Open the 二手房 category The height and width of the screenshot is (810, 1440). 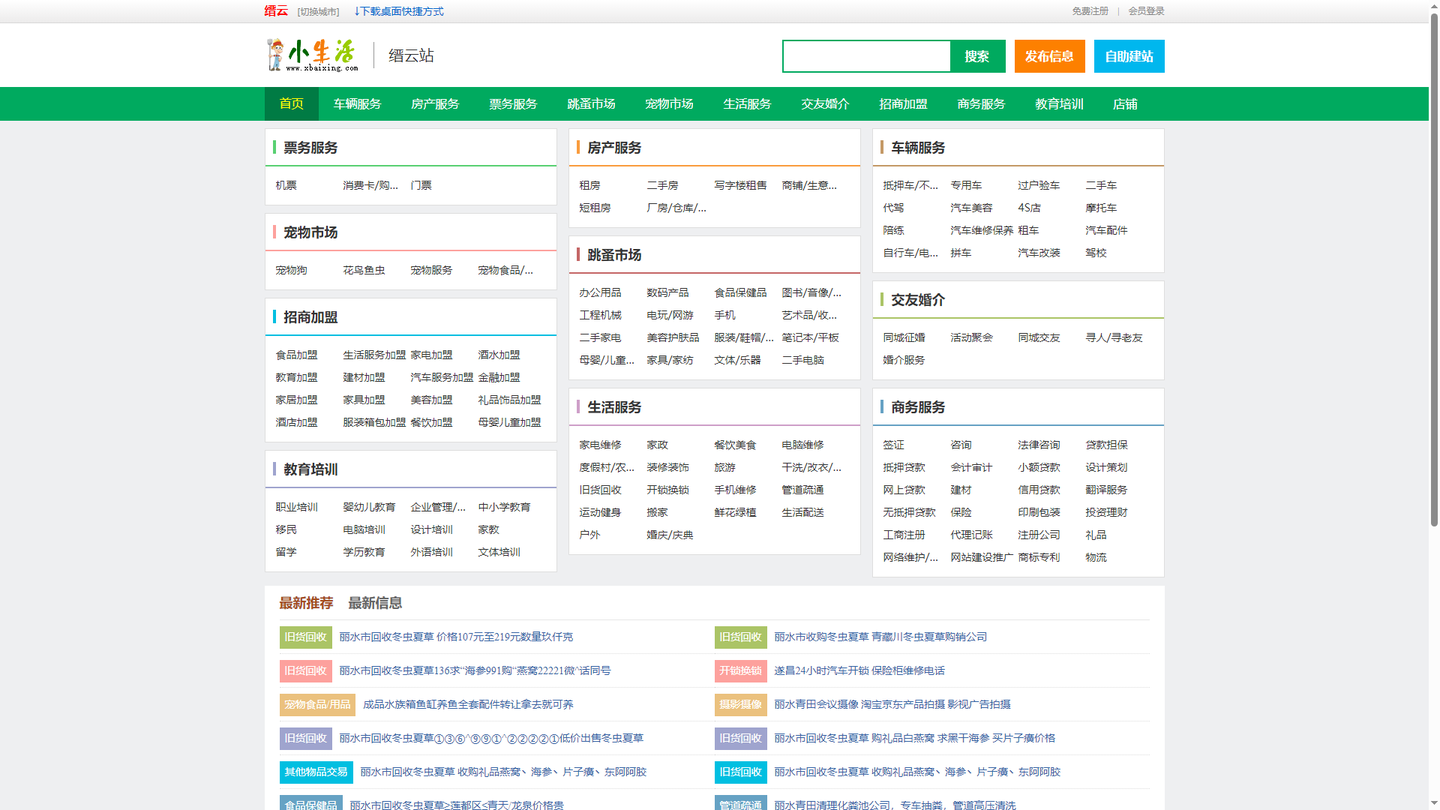[662, 185]
